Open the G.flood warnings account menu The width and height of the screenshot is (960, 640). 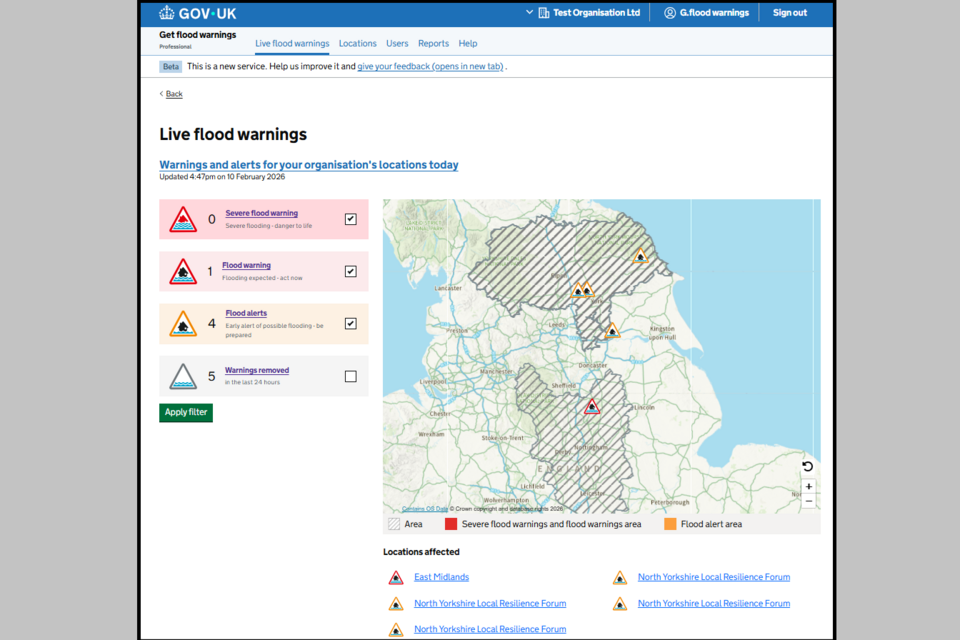706,13
